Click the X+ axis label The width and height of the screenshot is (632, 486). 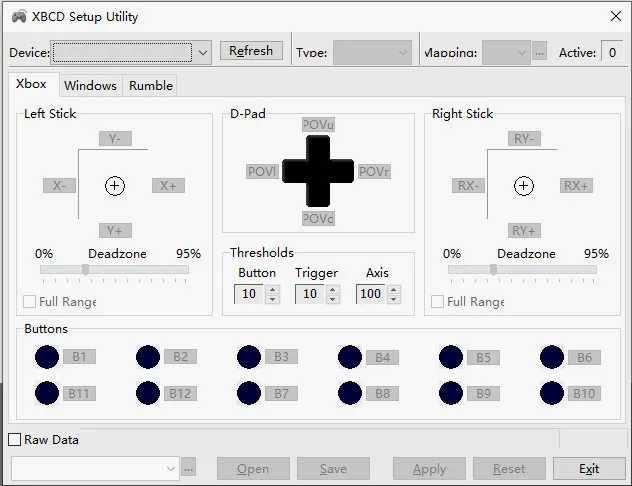pyautogui.click(x=168, y=186)
